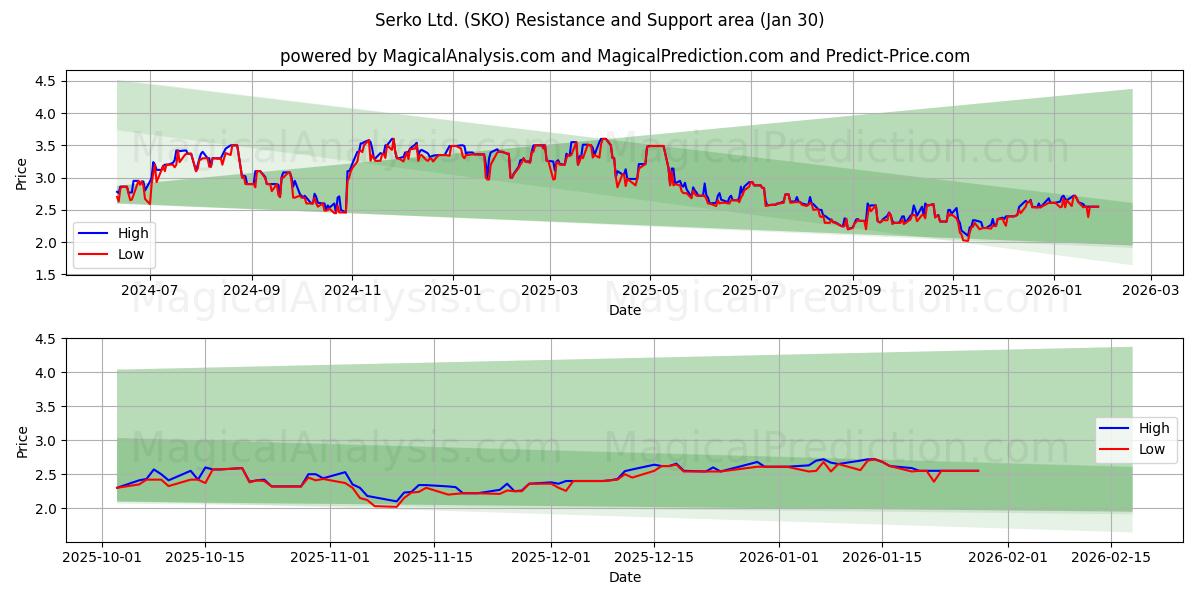Click the bottom chart 'Price' y-axis title
Viewport: 1200px width, 600px height.
pyautogui.click(x=22, y=442)
